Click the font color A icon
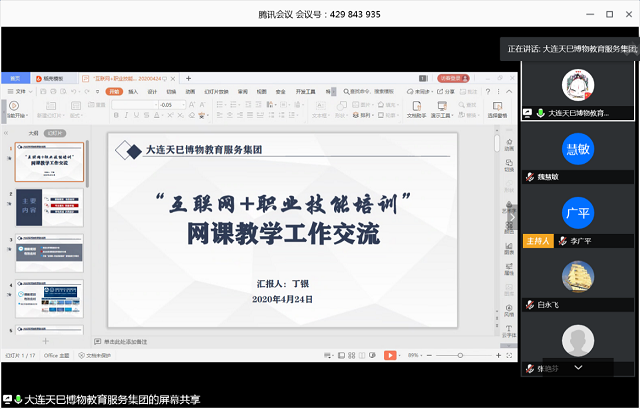This screenshot has height=409, width=640. (x=157, y=116)
